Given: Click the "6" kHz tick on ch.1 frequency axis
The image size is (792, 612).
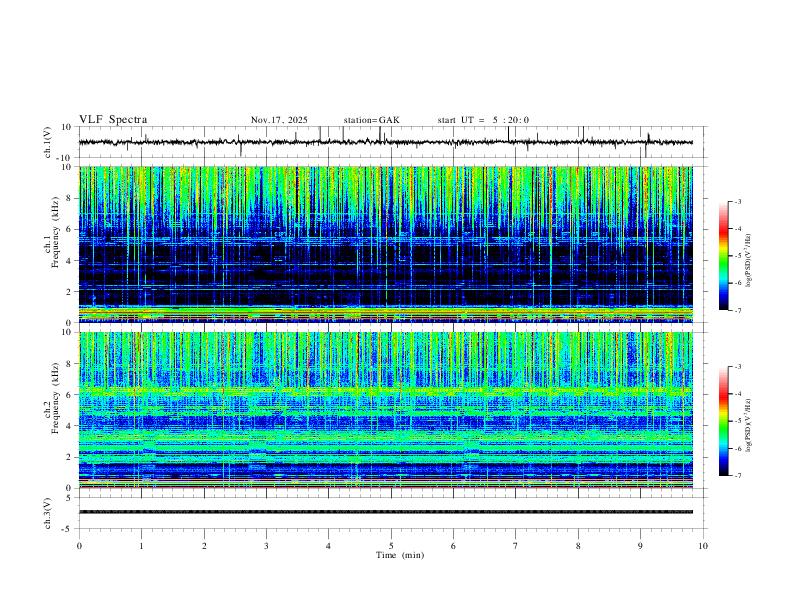Looking at the screenshot, I should (x=69, y=229).
